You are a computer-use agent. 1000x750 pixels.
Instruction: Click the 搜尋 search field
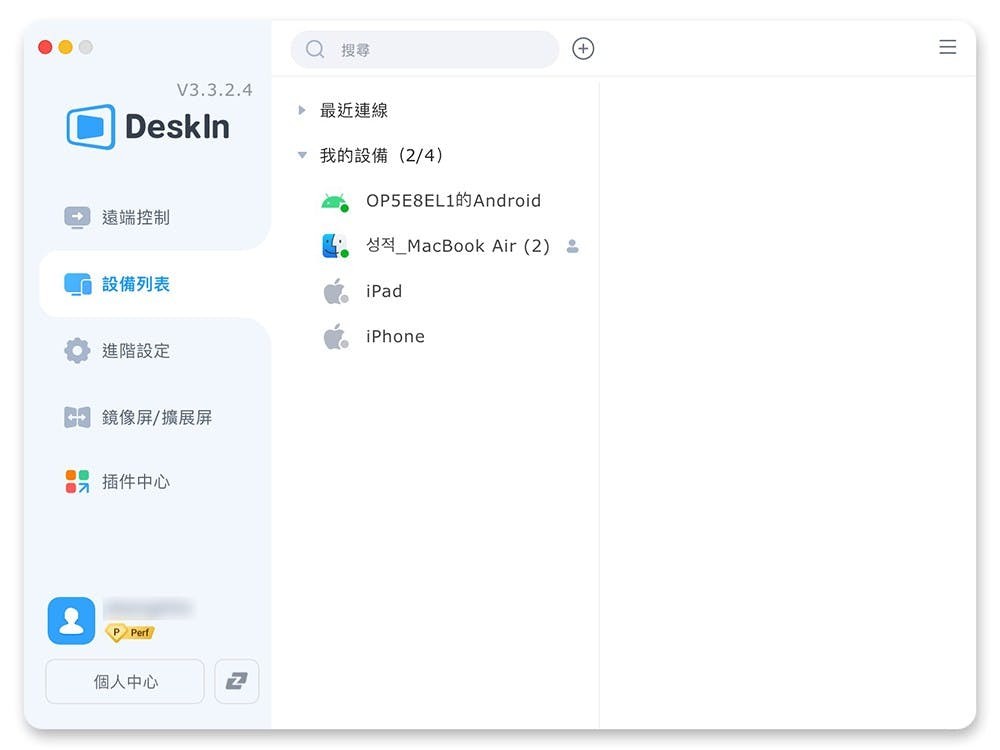430,49
